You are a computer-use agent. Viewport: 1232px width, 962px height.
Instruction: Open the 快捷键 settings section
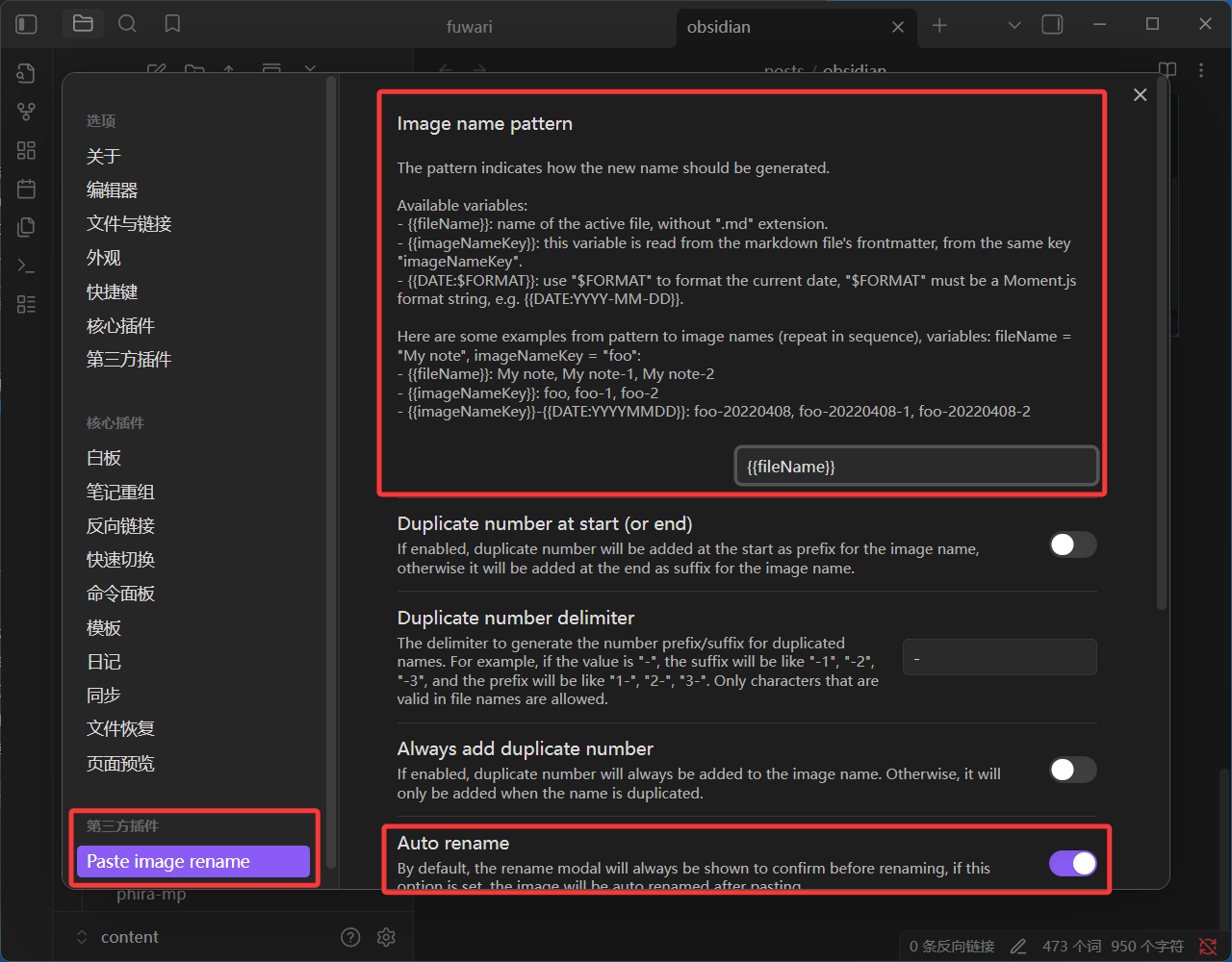coord(113,291)
